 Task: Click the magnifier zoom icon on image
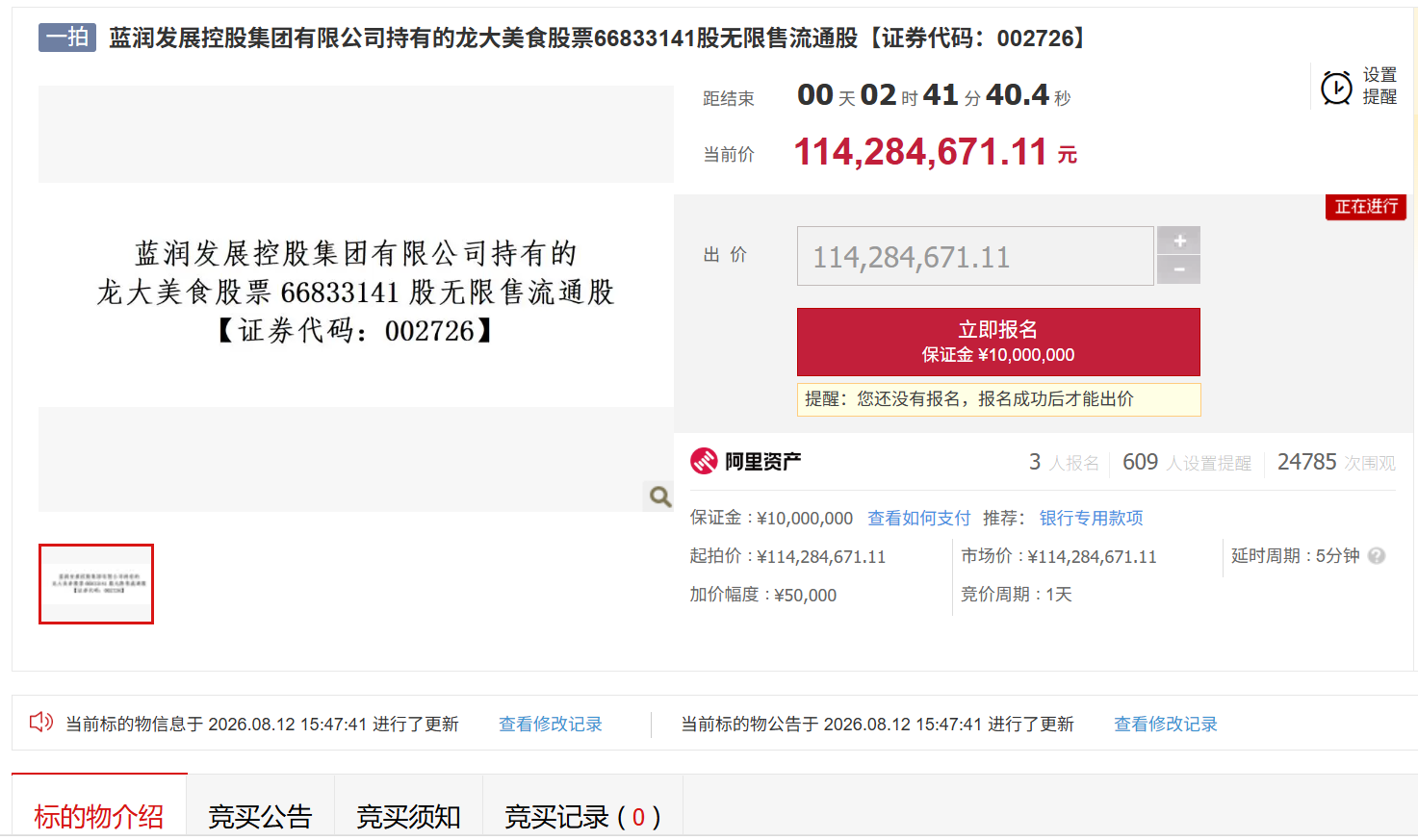click(659, 496)
